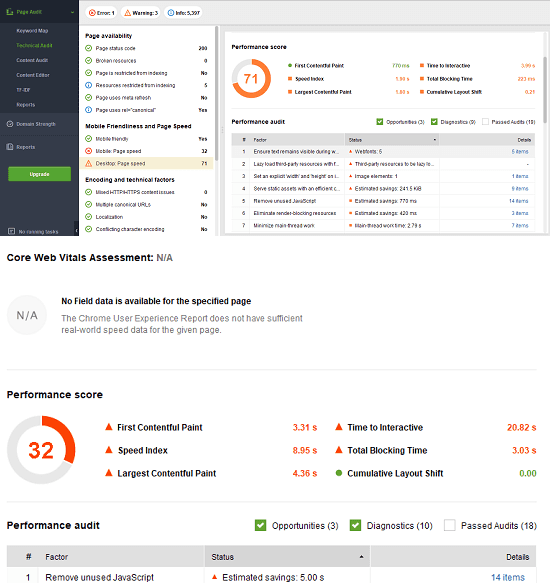Click Details column header in lower table

(x=453, y=557)
